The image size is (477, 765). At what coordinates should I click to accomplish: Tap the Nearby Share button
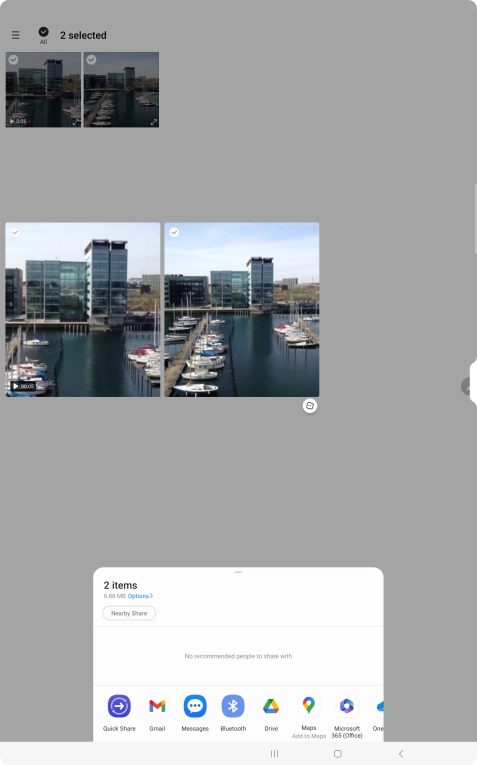129,613
